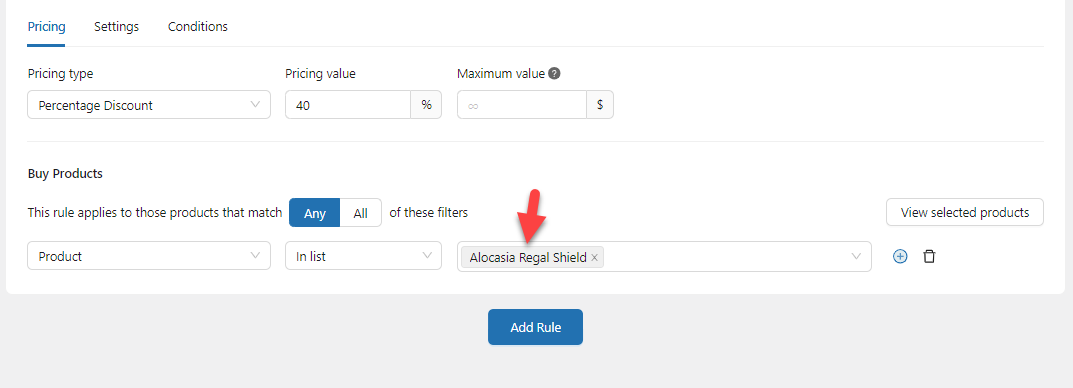Screen dimensions: 1073x388
Task: Click the dollar unit addon
Action: coord(600,105)
